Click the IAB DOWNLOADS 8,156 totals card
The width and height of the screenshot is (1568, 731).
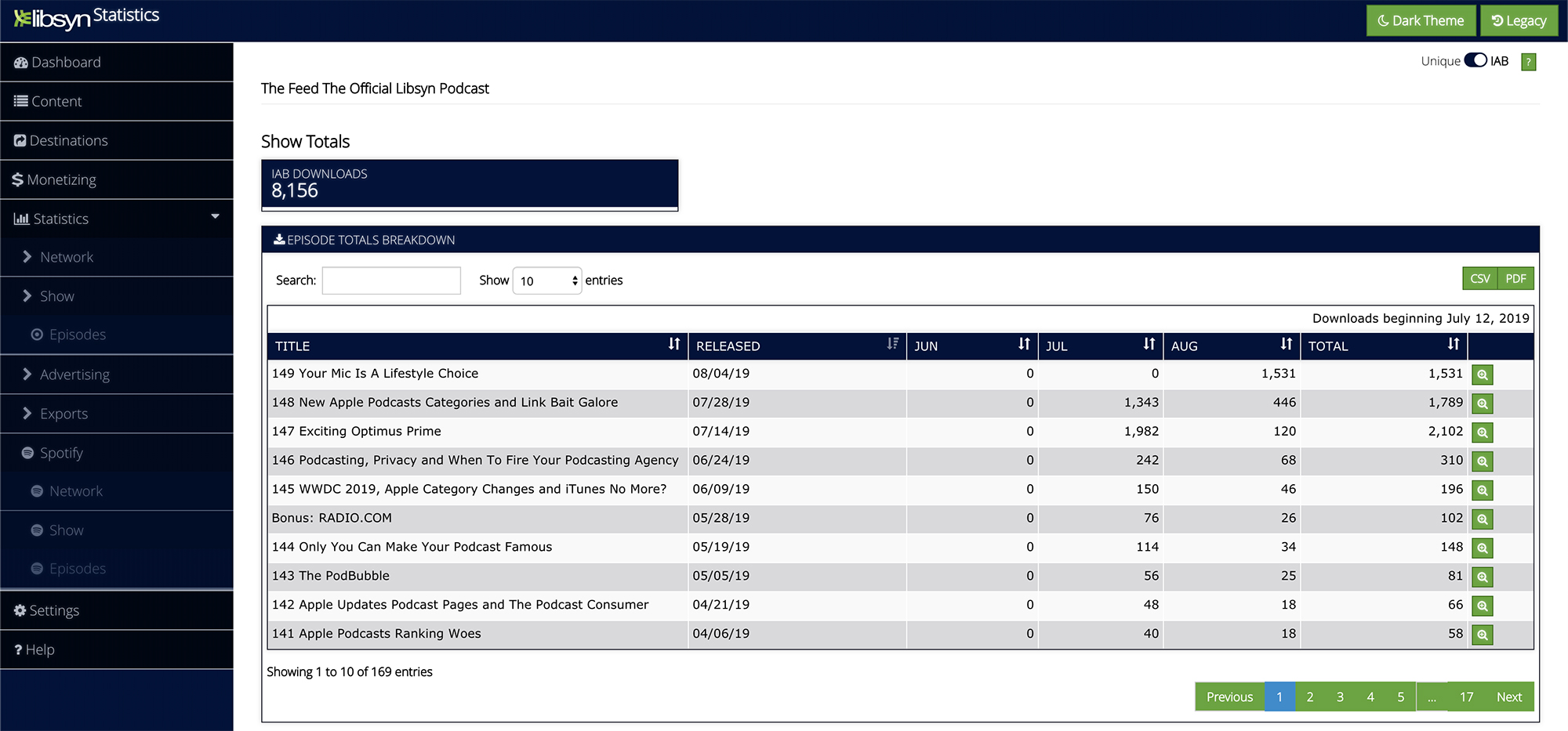(470, 185)
